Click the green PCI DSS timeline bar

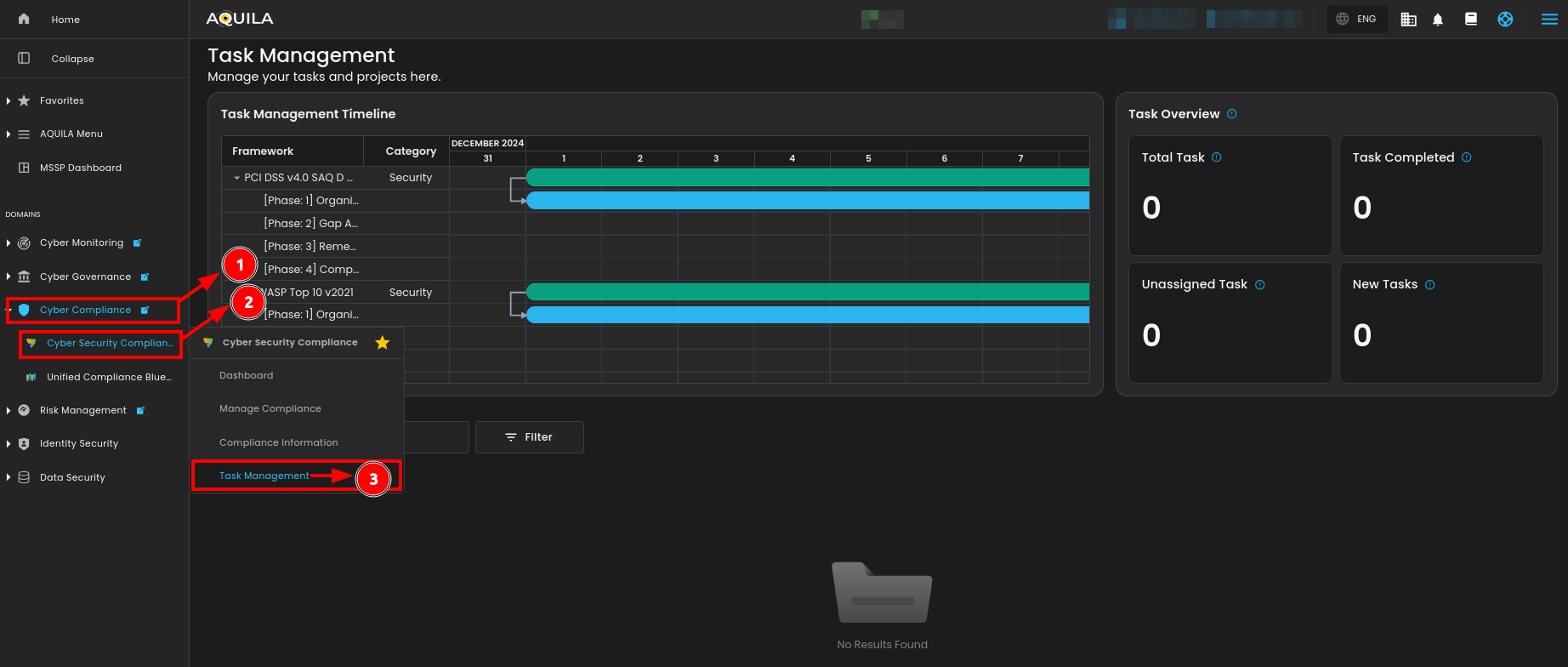(807, 177)
